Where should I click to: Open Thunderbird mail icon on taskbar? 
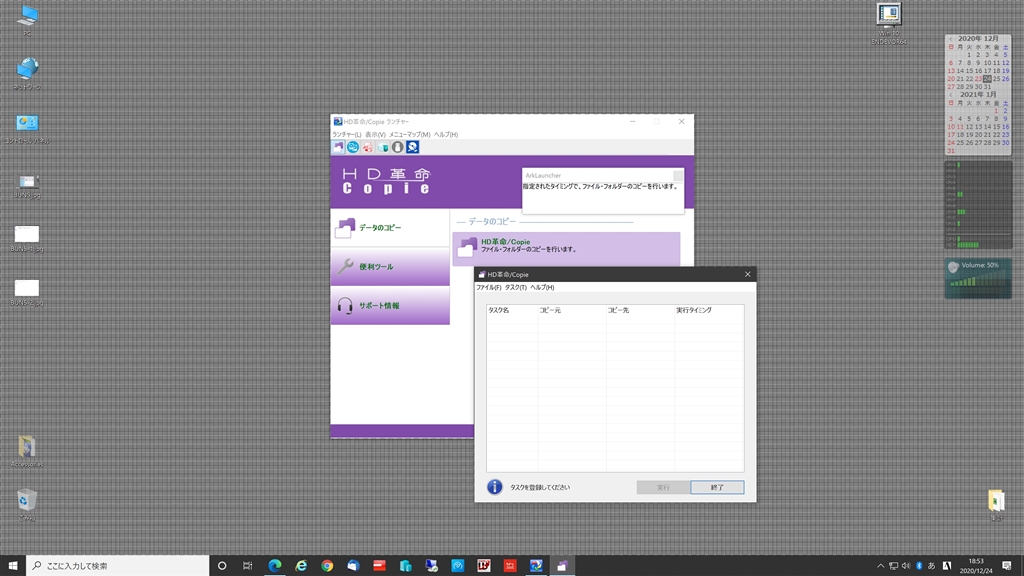click(353, 566)
